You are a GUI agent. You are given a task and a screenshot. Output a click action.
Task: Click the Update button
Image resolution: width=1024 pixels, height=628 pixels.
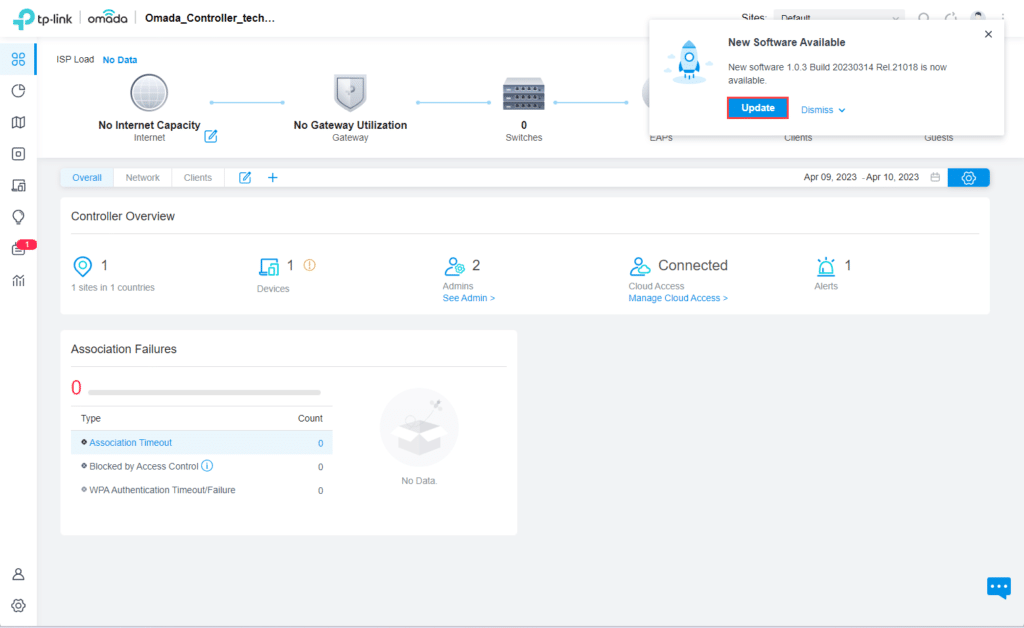coord(758,108)
